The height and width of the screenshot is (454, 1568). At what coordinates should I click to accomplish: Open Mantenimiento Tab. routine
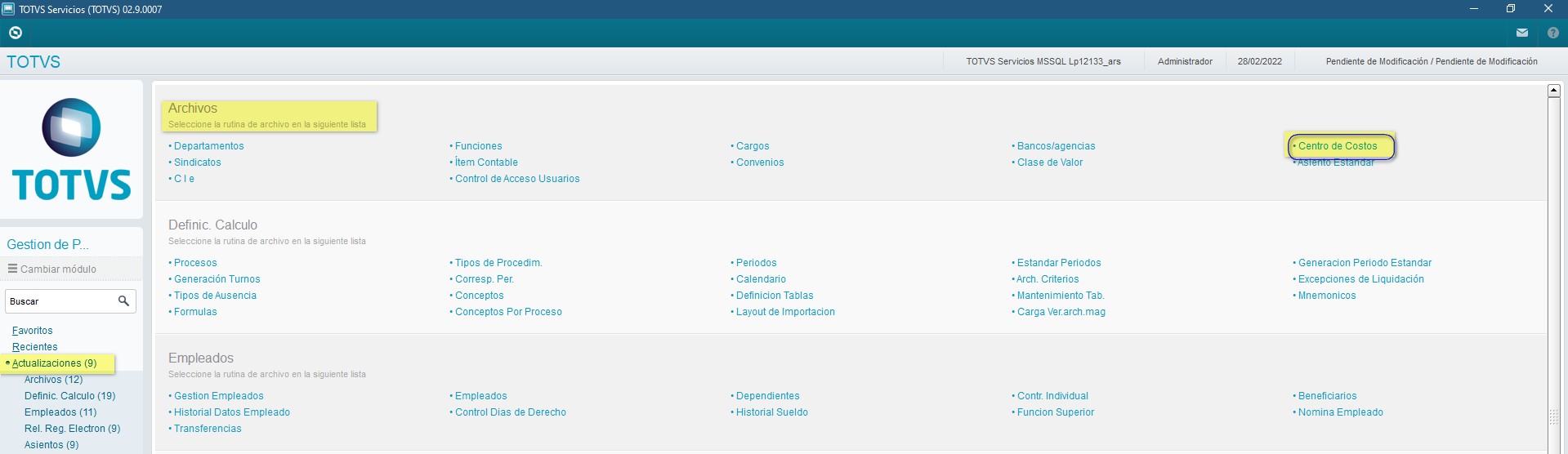click(1061, 296)
